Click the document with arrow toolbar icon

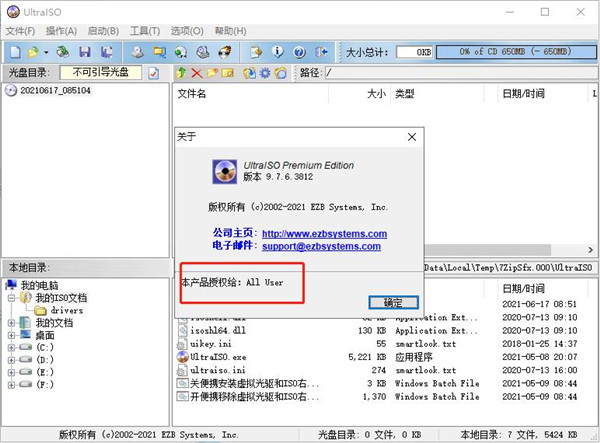click(256, 52)
